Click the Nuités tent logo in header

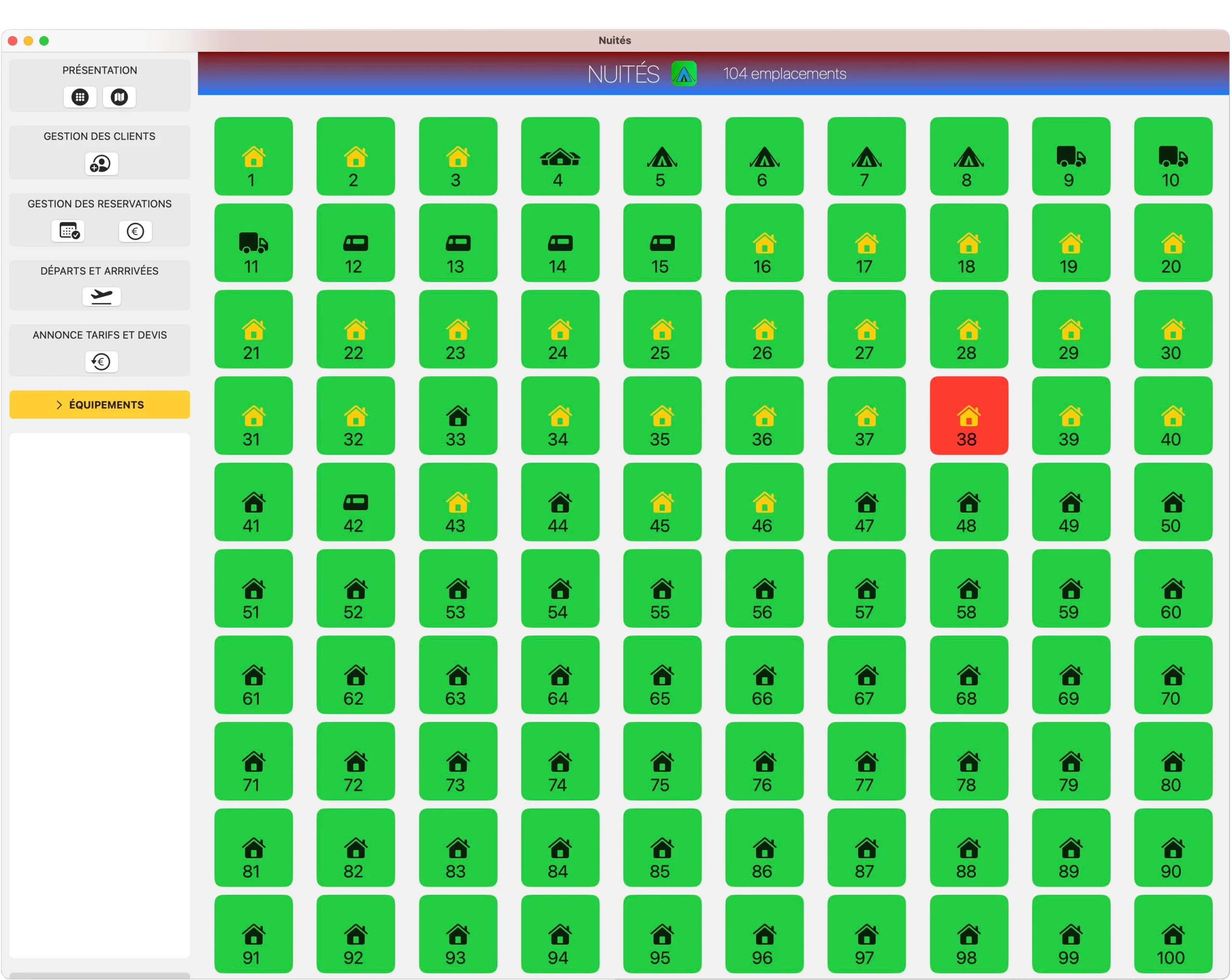tap(684, 74)
